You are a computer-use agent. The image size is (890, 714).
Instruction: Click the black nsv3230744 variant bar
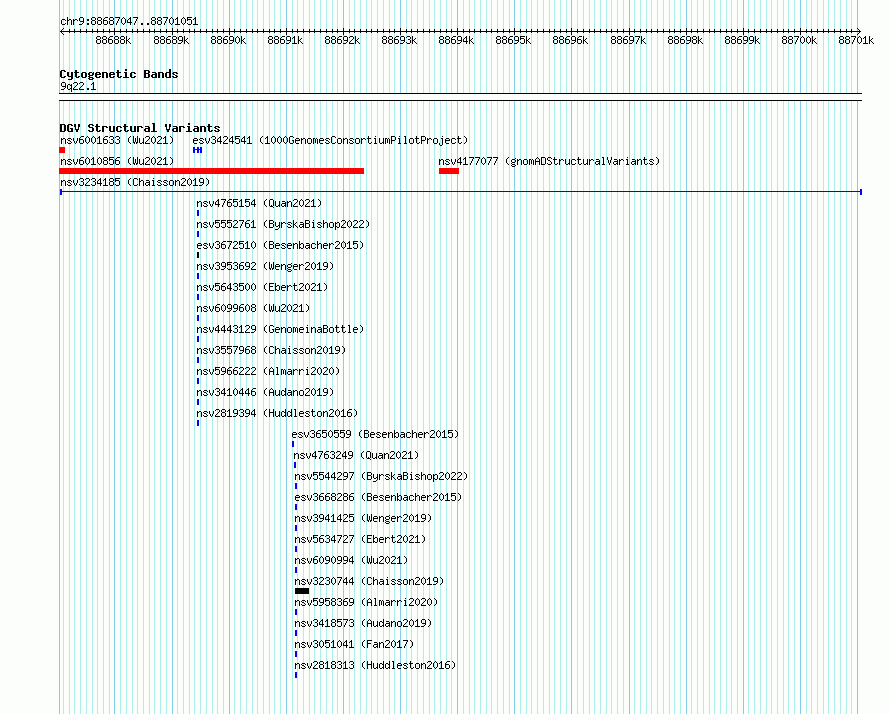[302, 591]
